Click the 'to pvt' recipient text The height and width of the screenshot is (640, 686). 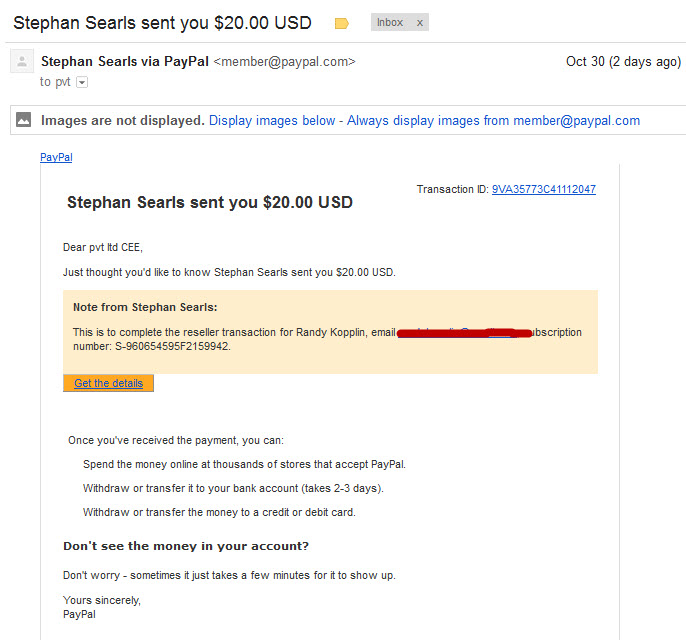[x=55, y=82]
